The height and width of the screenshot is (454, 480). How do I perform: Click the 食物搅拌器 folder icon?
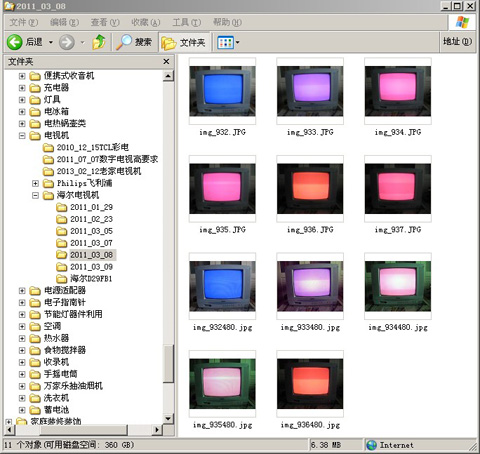coord(35,350)
